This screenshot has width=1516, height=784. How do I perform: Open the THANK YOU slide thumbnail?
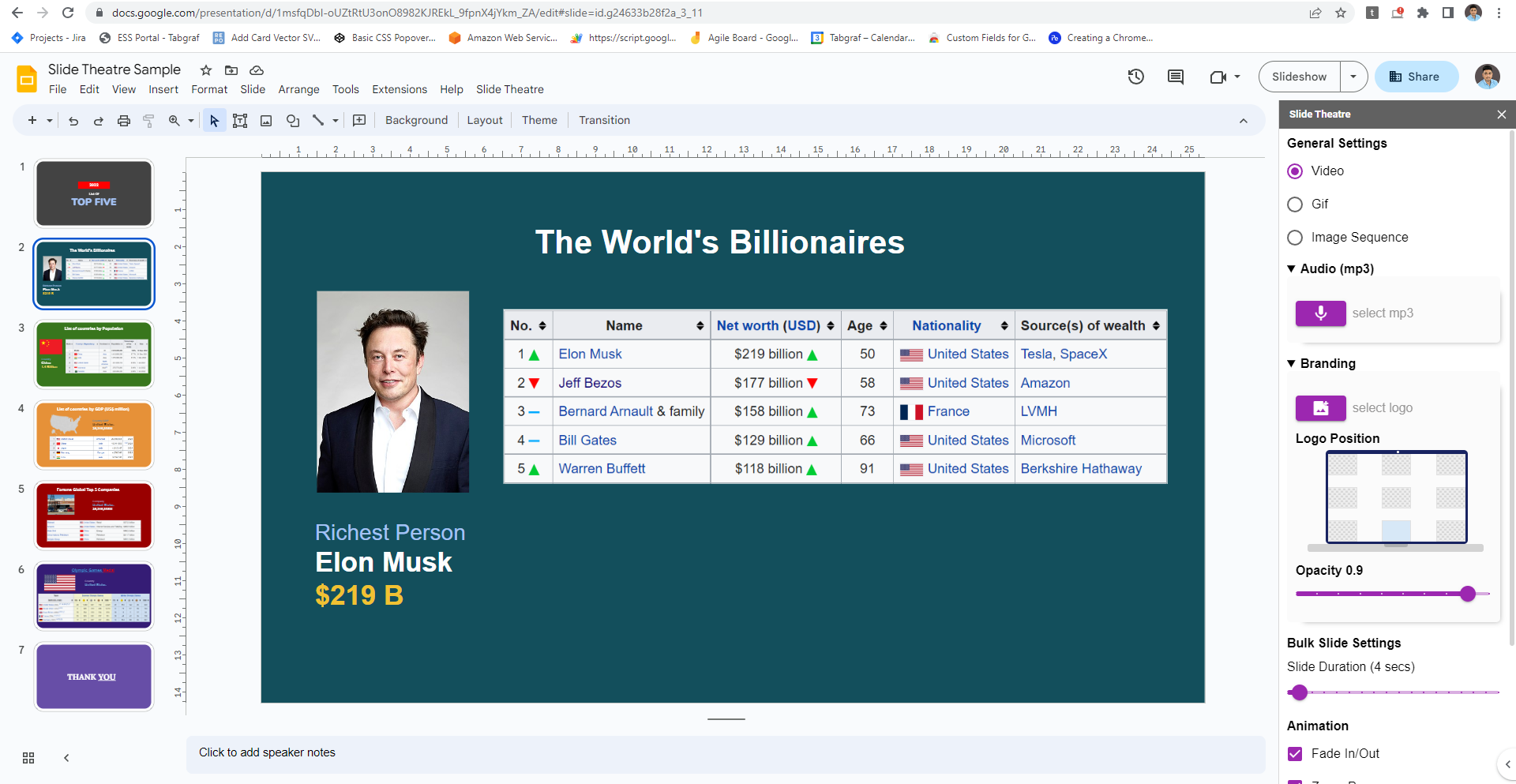[94, 677]
